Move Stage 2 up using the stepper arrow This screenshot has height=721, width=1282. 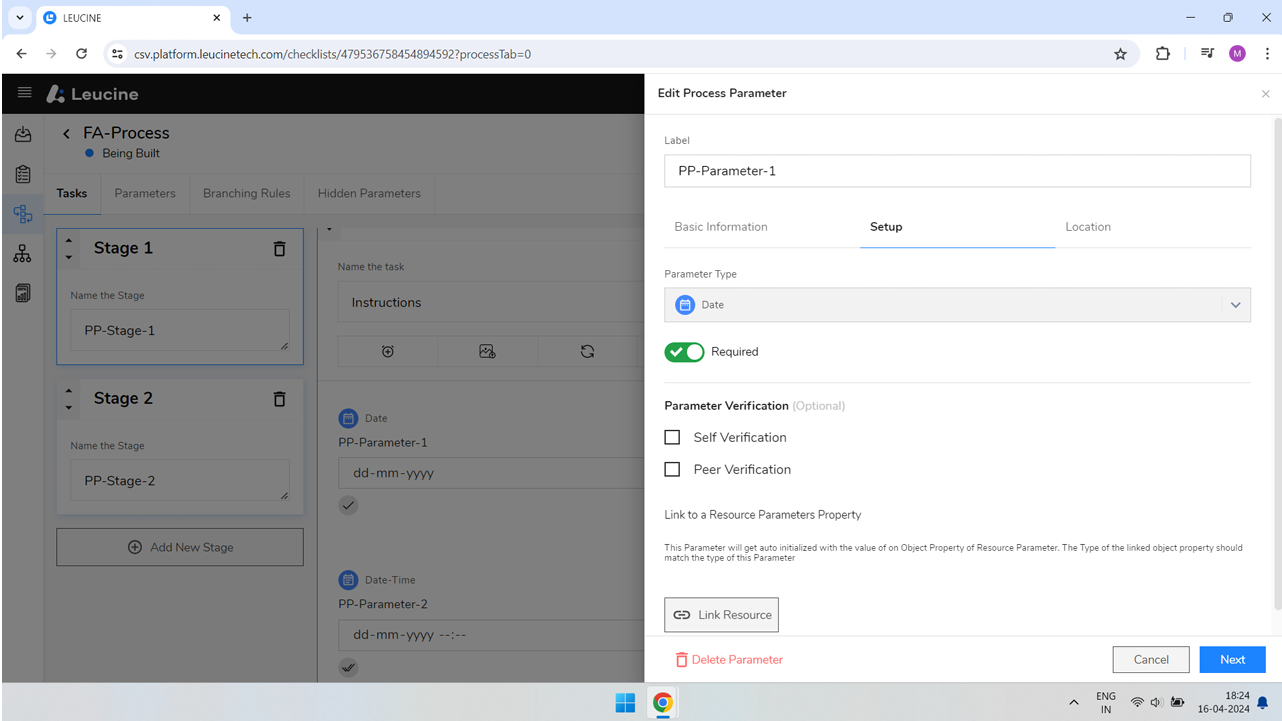click(x=68, y=391)
